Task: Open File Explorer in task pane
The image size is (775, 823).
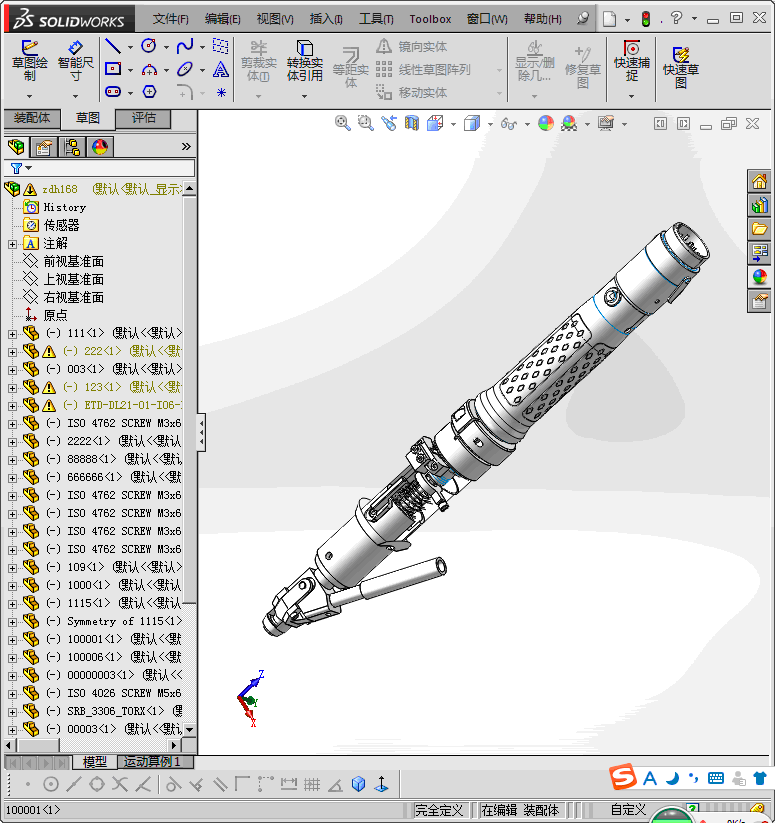Action: pos(759,229)
